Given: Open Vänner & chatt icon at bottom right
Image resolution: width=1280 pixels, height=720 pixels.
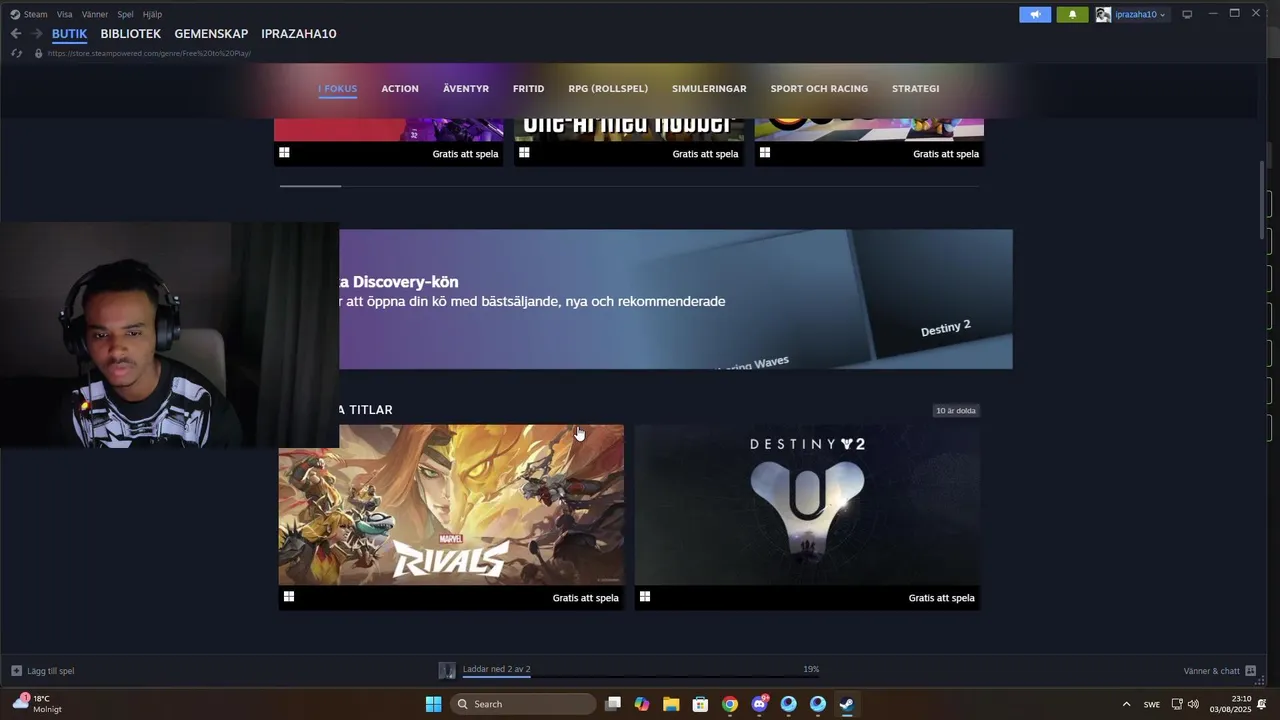Looking at the screenshot, I should click(x=1250, y=671).
